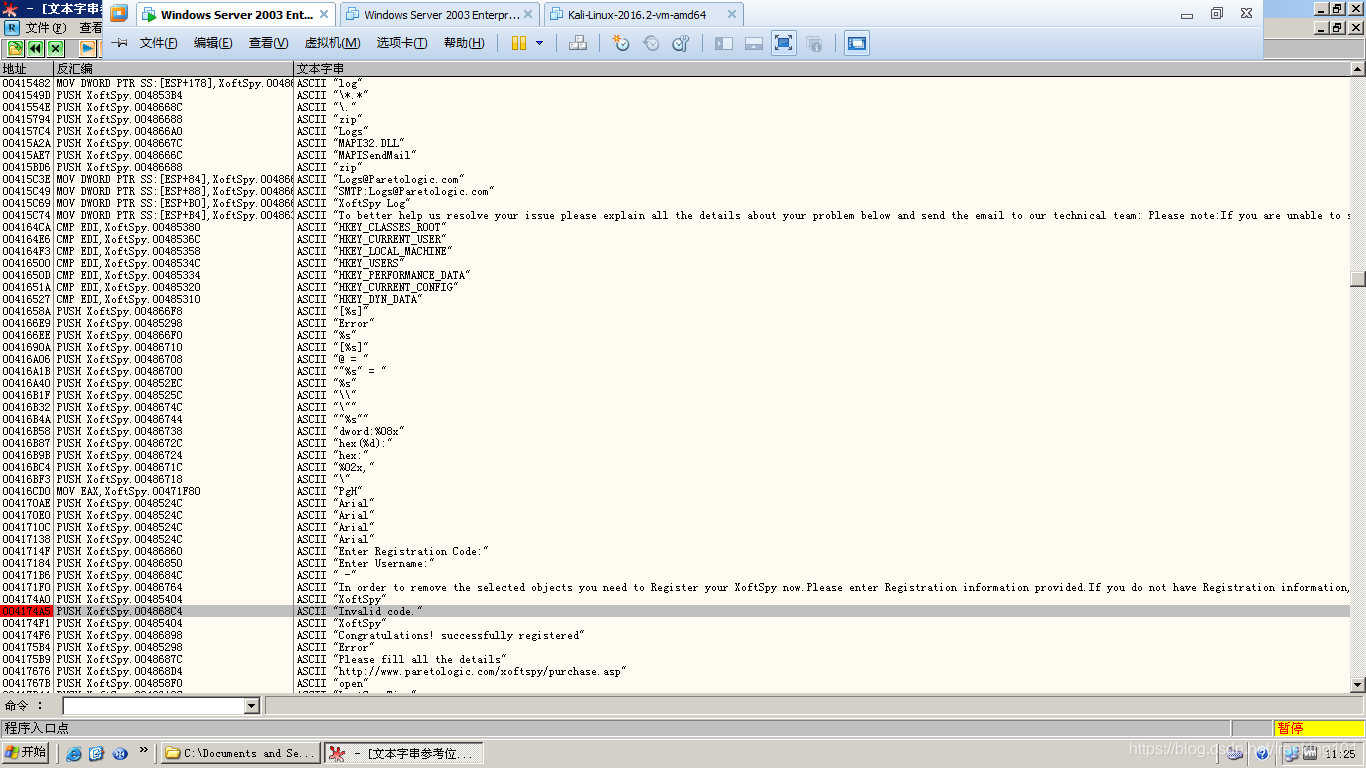The image size is (1366, 768).
Task: Close the Kali-Linux-2016.2-vm-amd64 tab
Action: 732,15
